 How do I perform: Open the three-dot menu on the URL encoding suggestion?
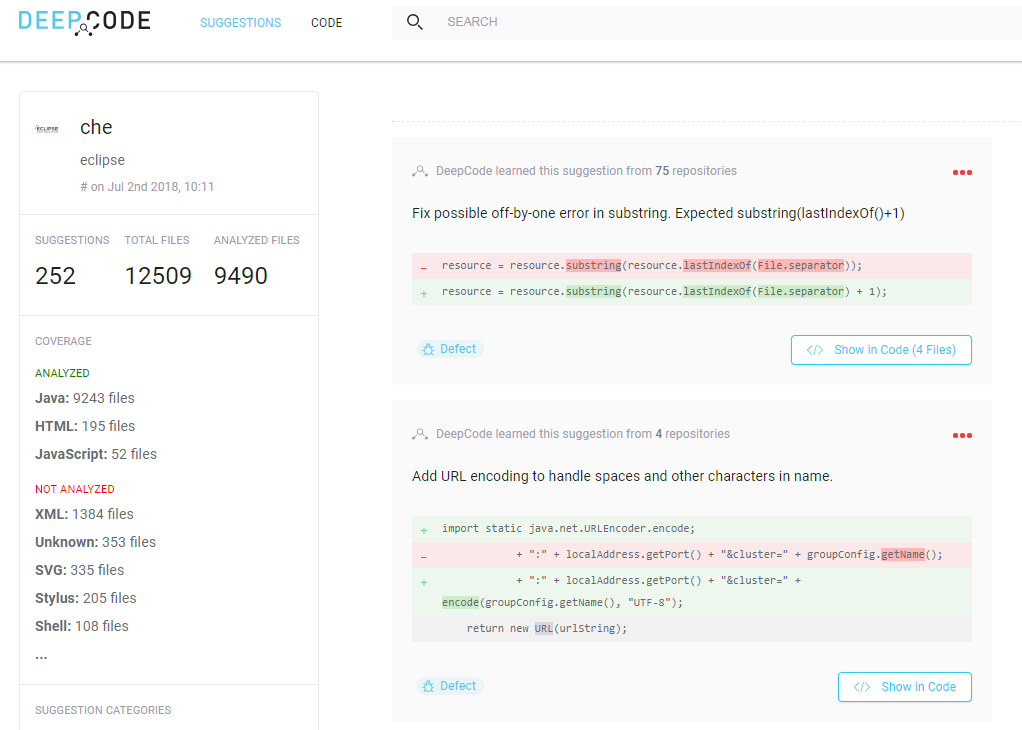[x=962, y=434]
